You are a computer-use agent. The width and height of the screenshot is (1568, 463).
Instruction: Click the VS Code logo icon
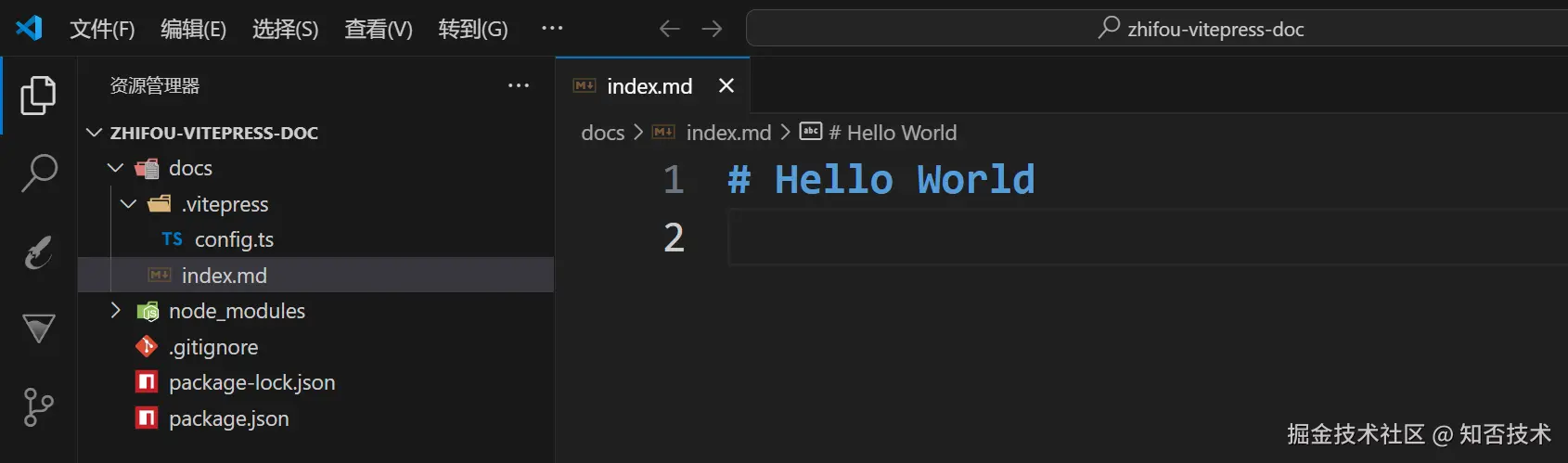tap(29, 28)
